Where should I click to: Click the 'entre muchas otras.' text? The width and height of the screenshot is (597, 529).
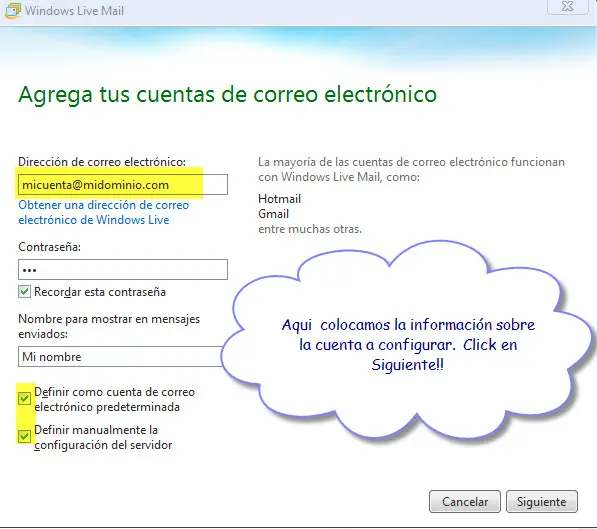[x=310, y=229]
